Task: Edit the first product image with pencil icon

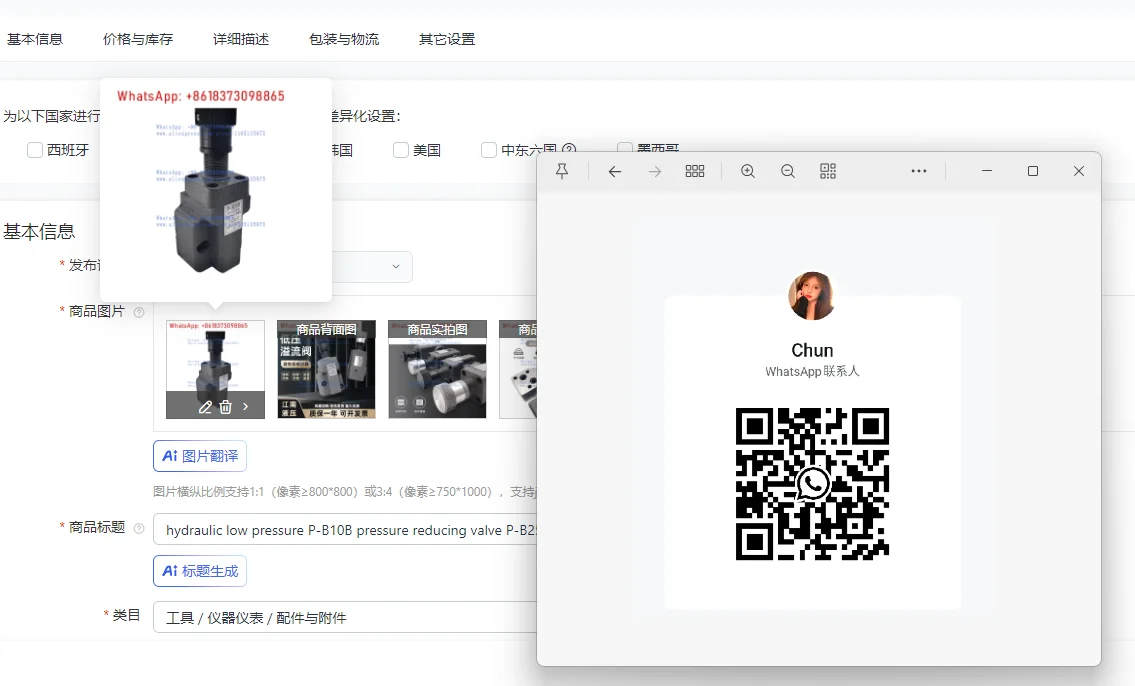Action: click(x=205, y=407)
